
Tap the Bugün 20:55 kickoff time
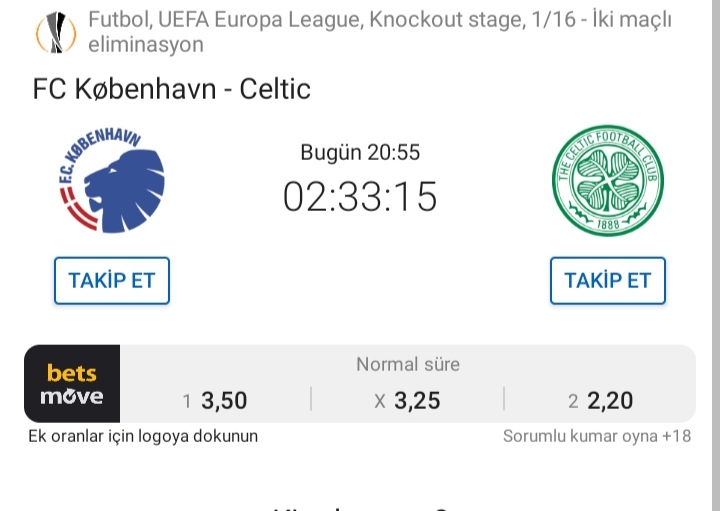click(360, 152)
